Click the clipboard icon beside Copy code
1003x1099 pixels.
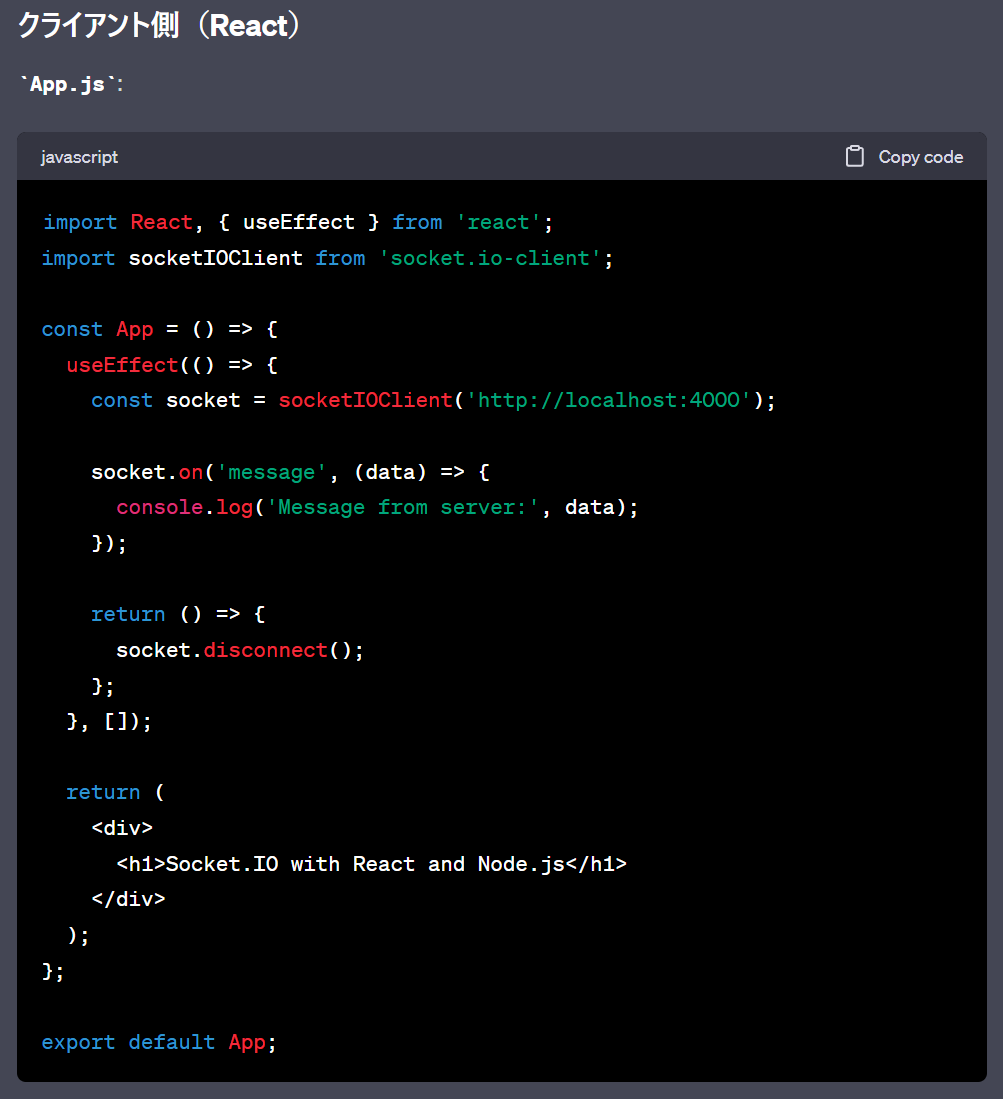(x=854, y=157)
